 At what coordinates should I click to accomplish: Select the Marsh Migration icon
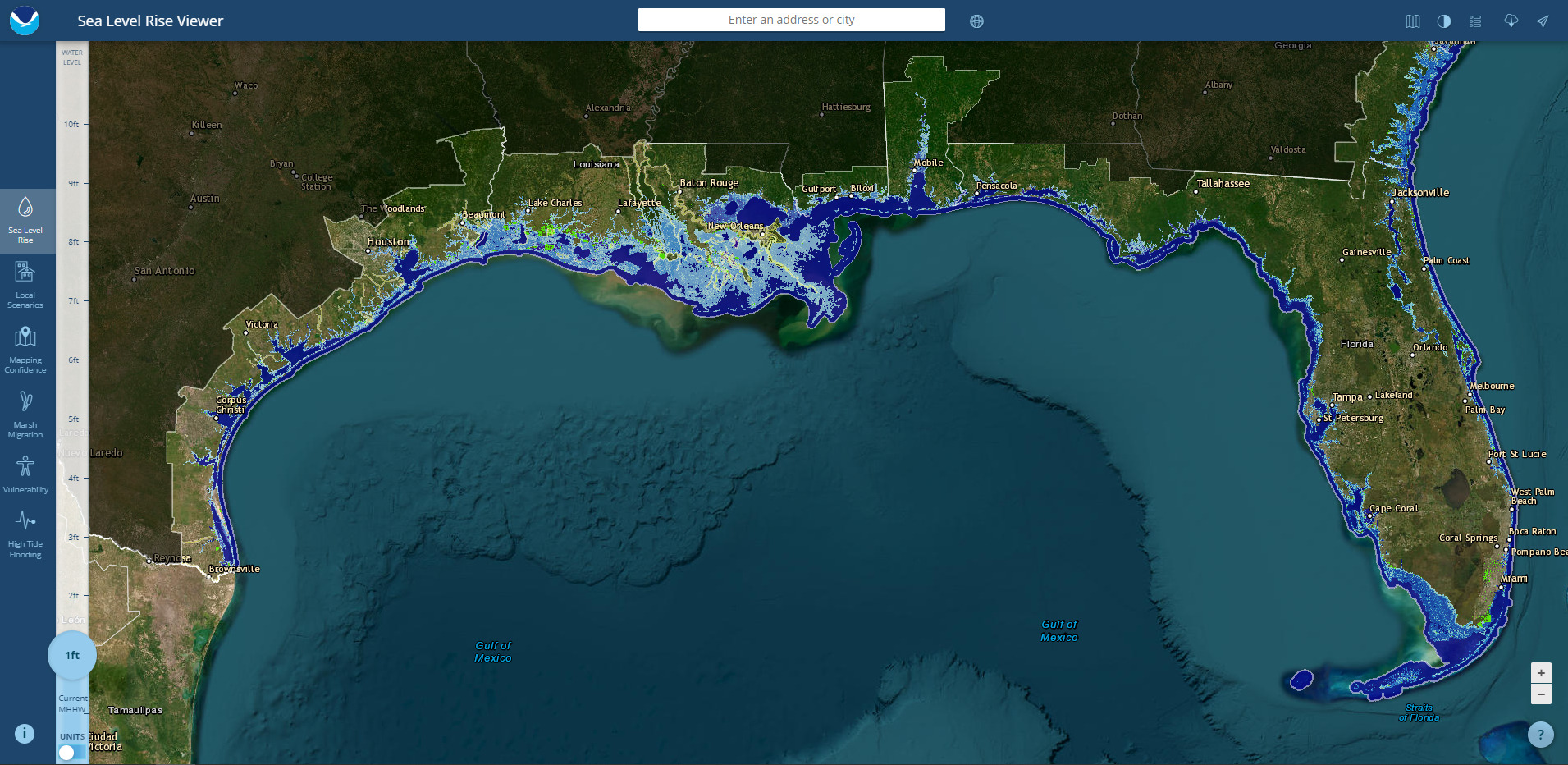point(25,414)
